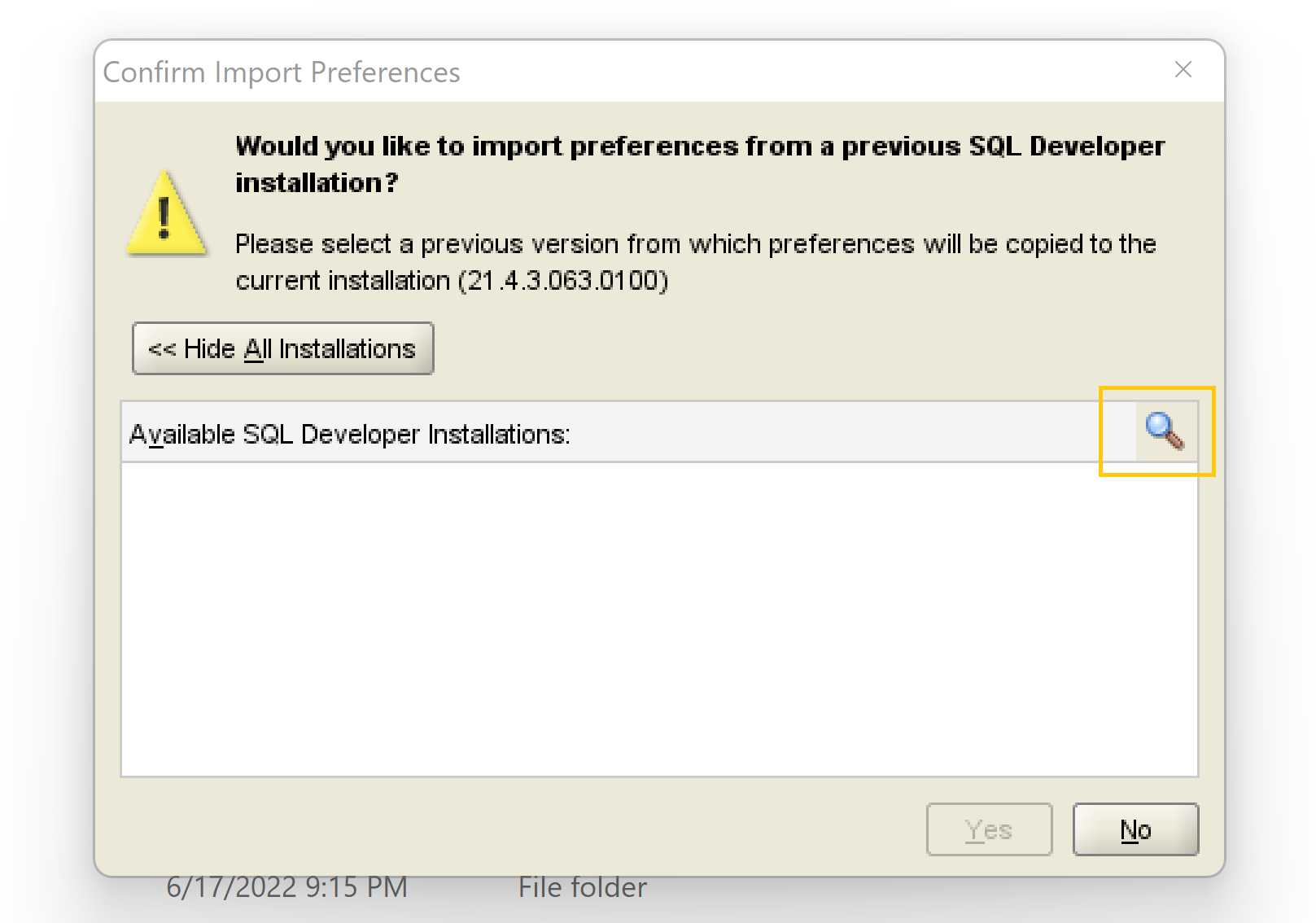Click the magnifier search installations icon

(1165, 431)
